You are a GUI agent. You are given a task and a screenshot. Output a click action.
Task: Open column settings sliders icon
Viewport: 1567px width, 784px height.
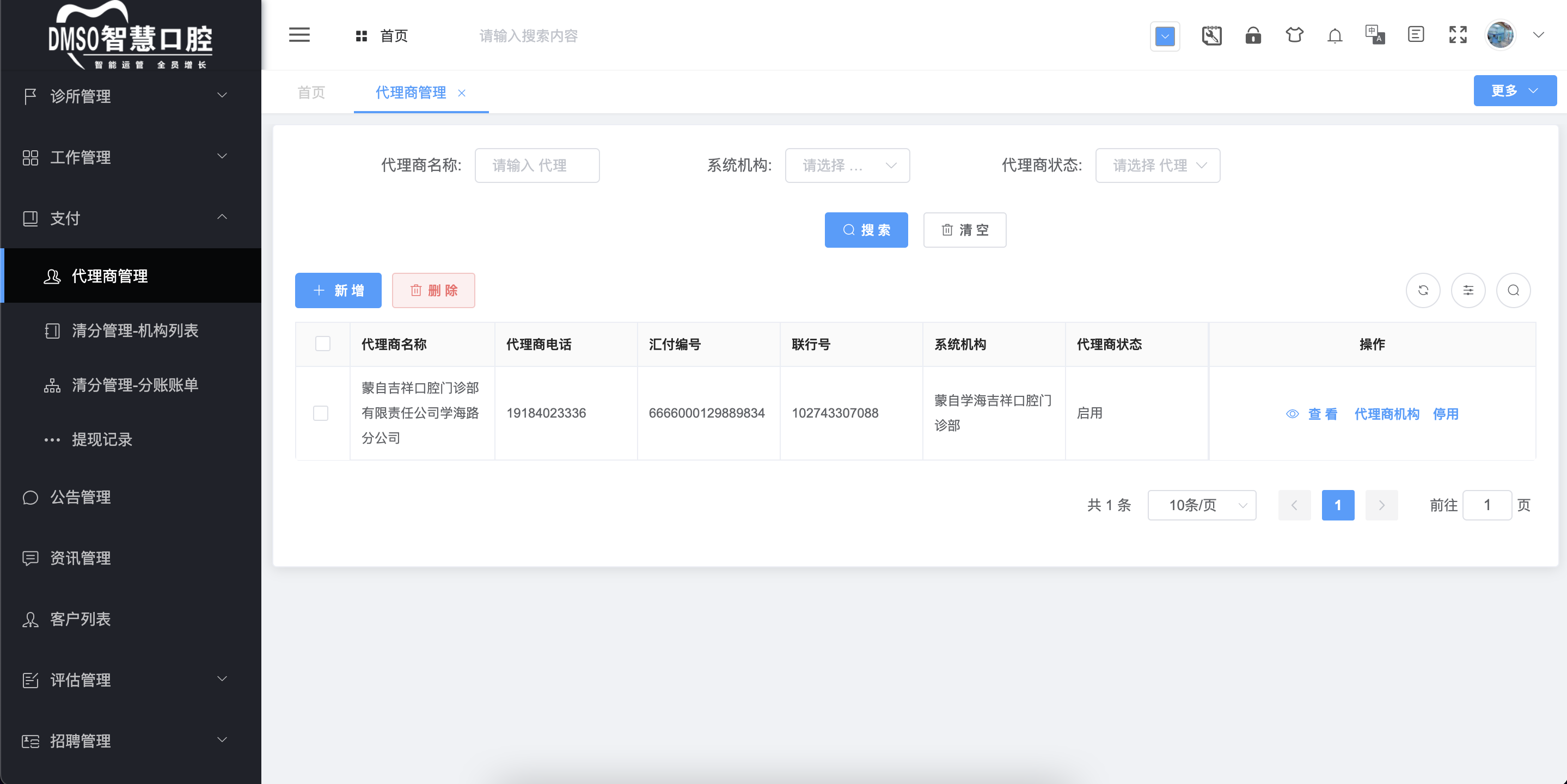tap(1468, 290)
